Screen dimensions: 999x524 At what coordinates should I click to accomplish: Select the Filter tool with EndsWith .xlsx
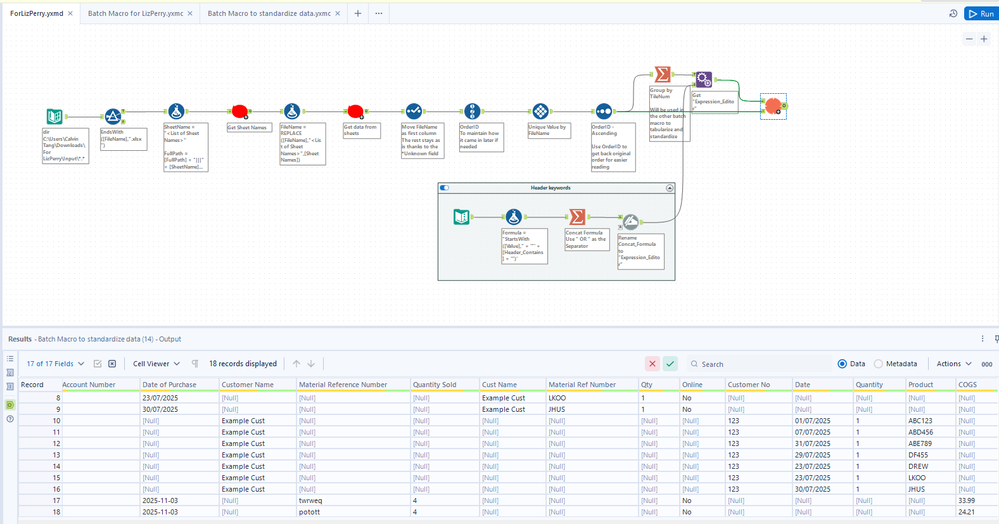coord(113,116)
